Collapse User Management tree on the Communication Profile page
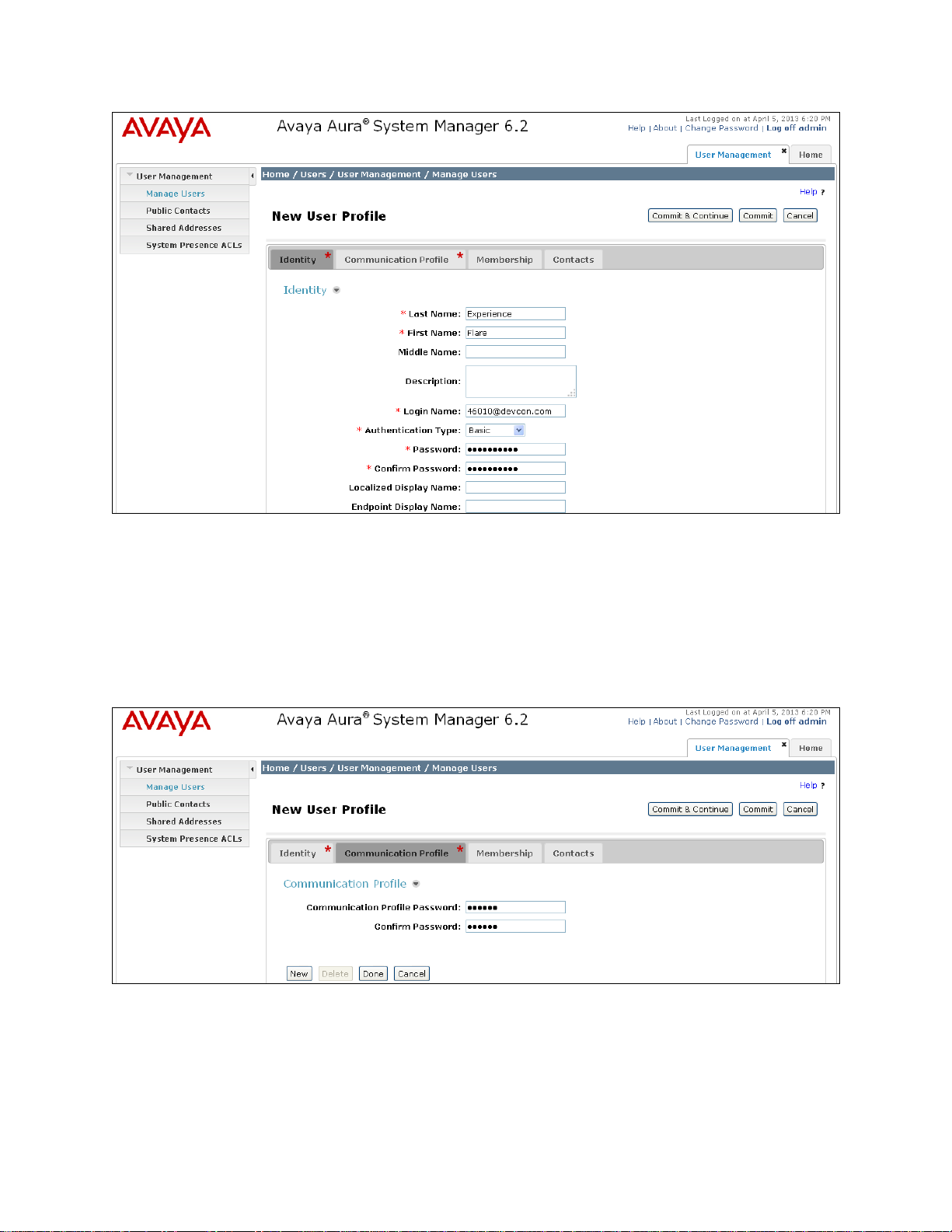The image size is (952, 1232). click(130, 769)
